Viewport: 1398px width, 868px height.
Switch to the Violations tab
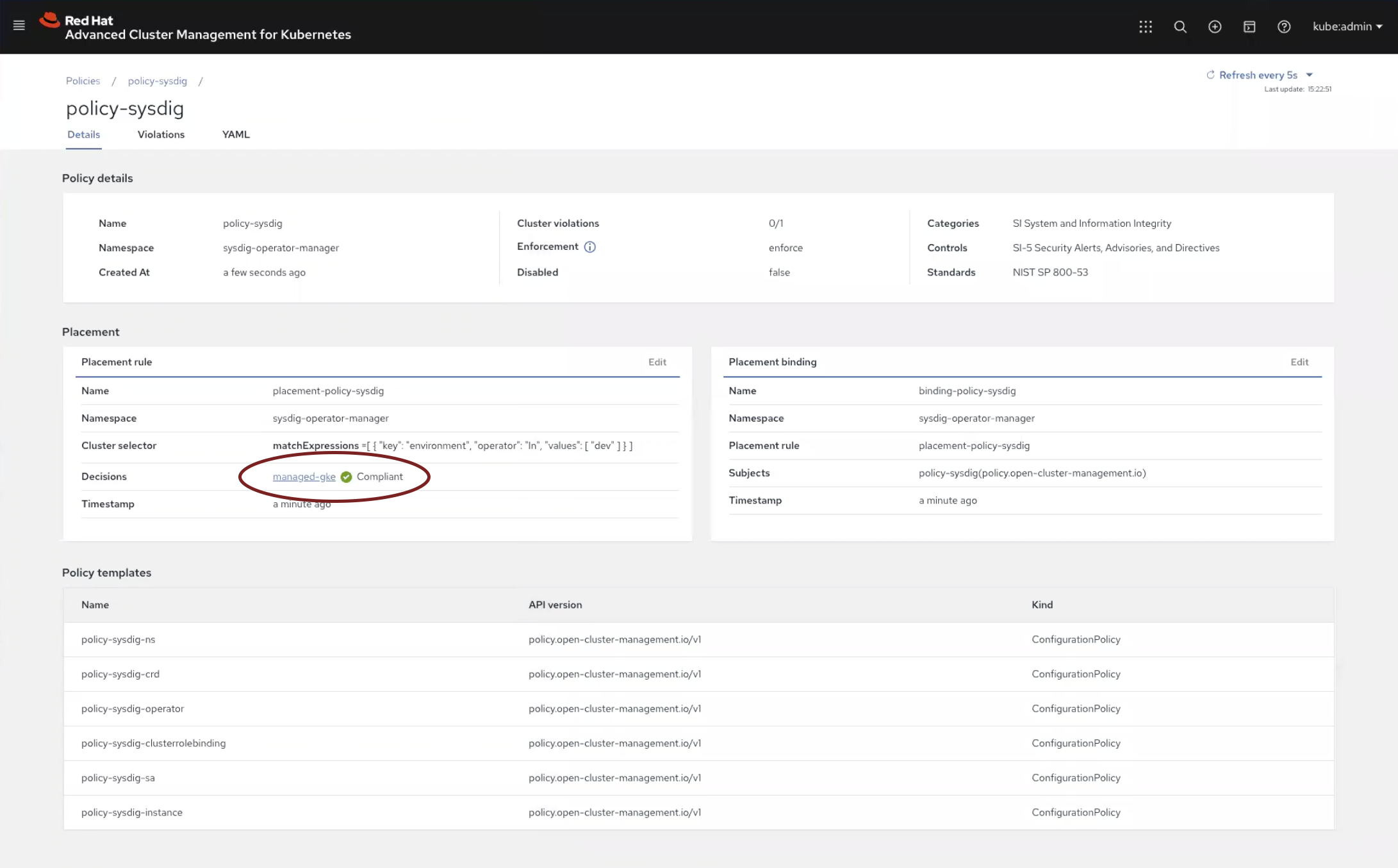160,135
